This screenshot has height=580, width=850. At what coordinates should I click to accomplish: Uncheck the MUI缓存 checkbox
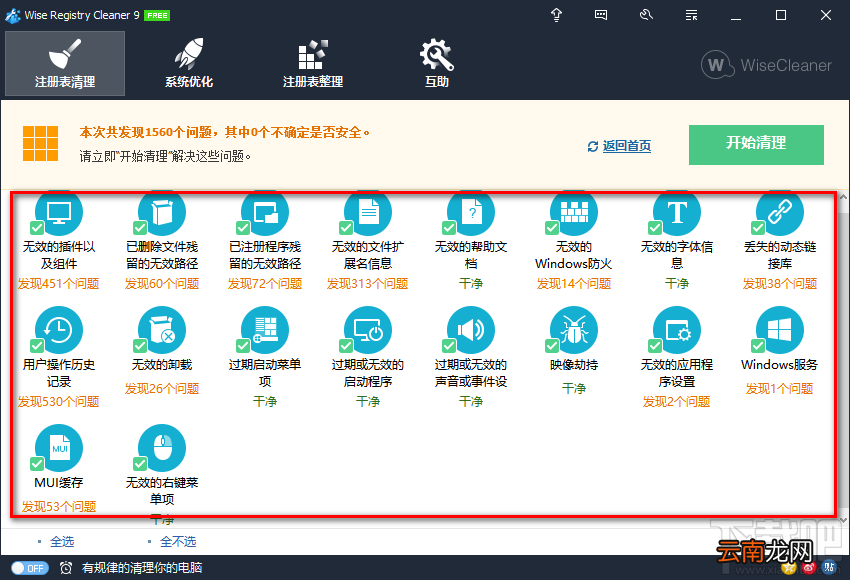37,463
